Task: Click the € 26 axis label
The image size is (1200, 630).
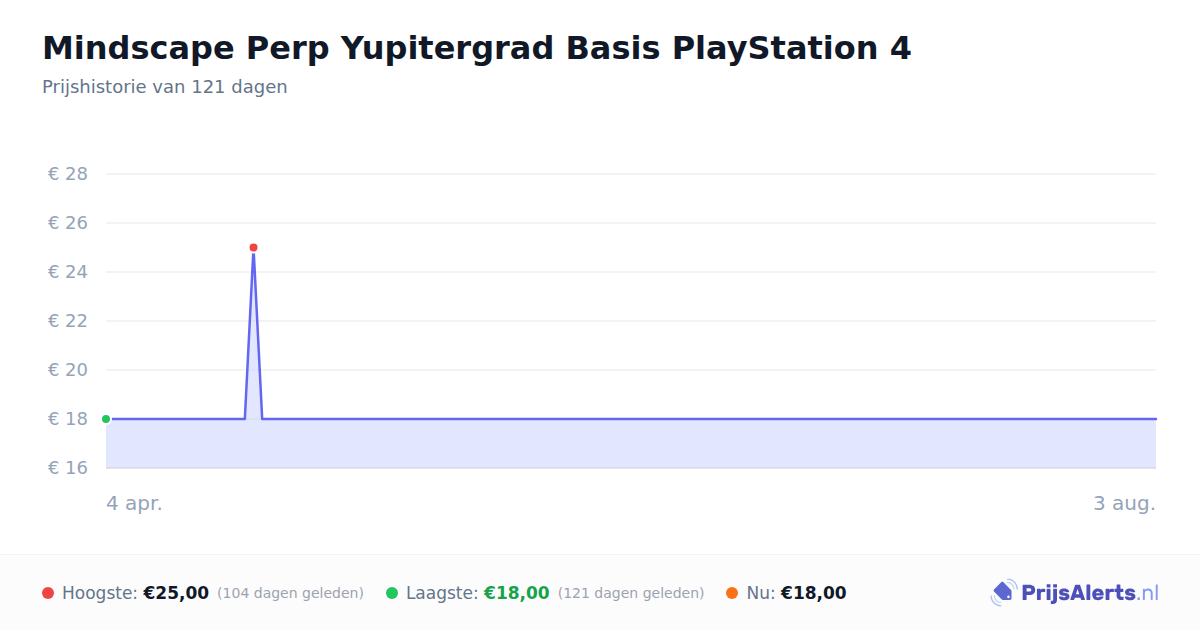Action: (x=68, y=223)
